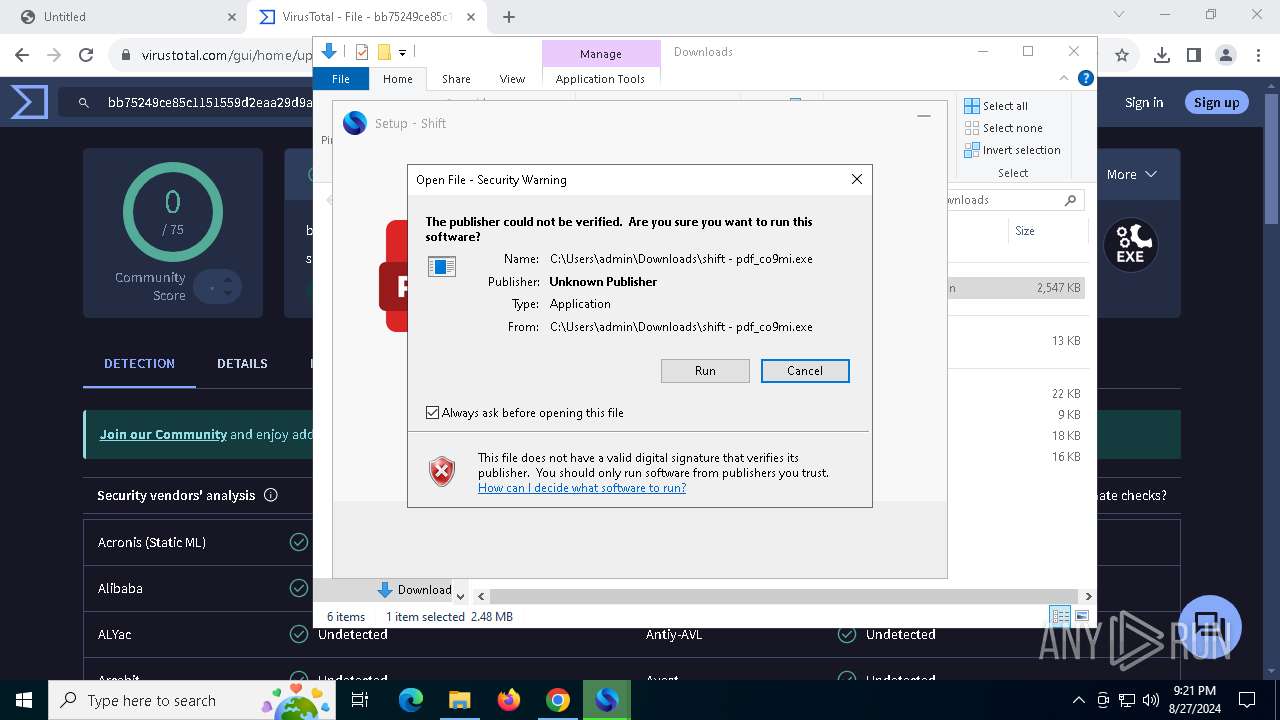The width and height of the screenshot is (1280, 720).
Task: Click Explorer horizontal scrollbar right arrow
Action: (x=1088, y=596)
